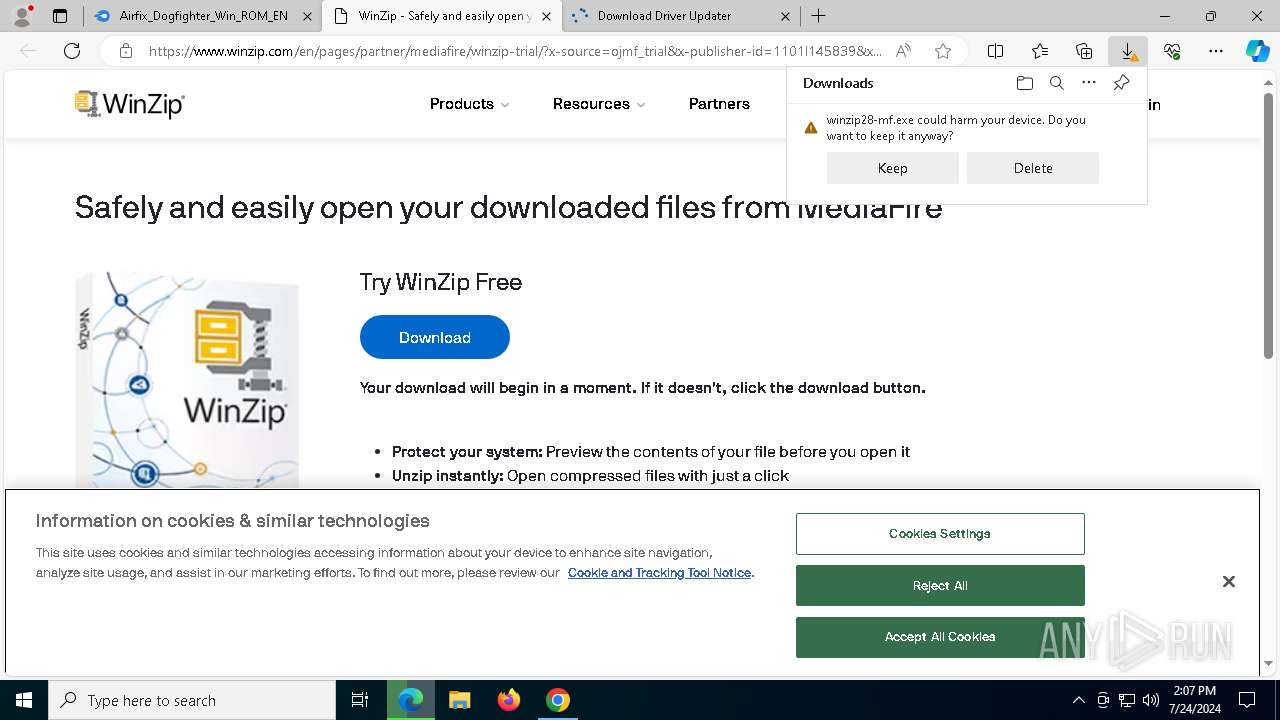This screenshot has height=720, width=1280.
Task: Open Cookies Settings
Action: pyautogui.click(x=940, y=534)
